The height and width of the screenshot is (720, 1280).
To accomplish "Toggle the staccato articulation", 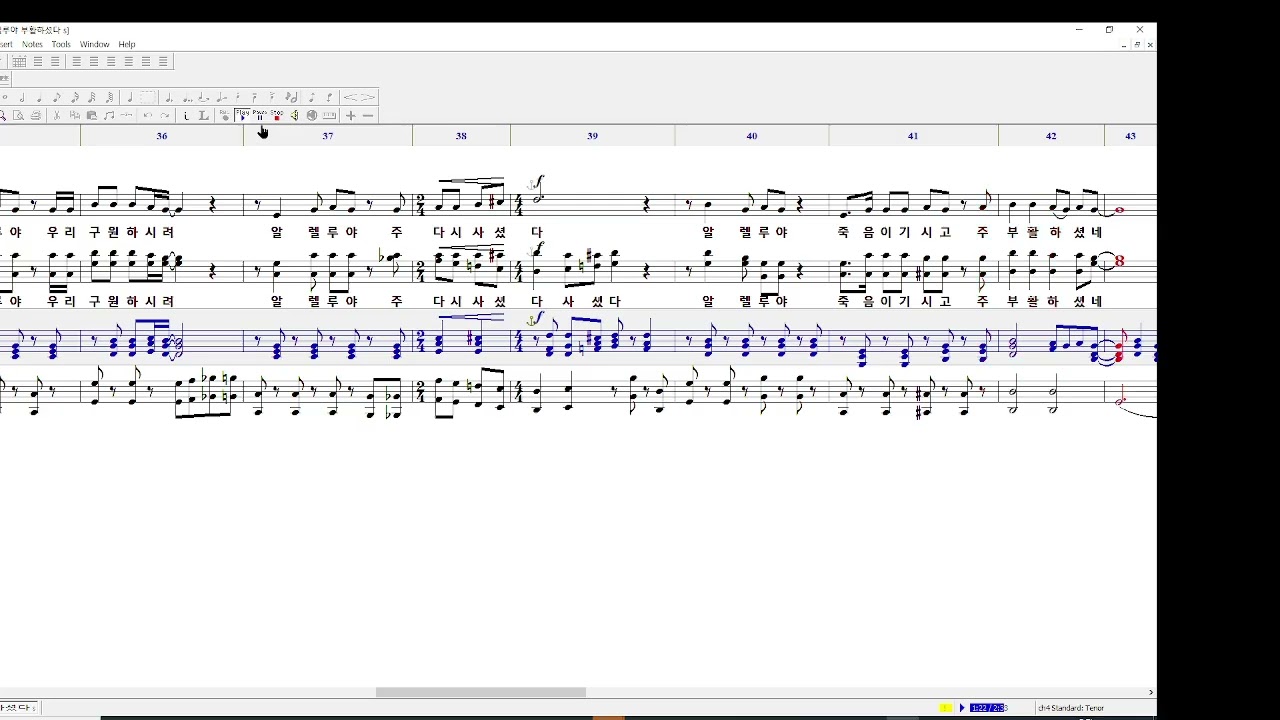I will [237, 97].
